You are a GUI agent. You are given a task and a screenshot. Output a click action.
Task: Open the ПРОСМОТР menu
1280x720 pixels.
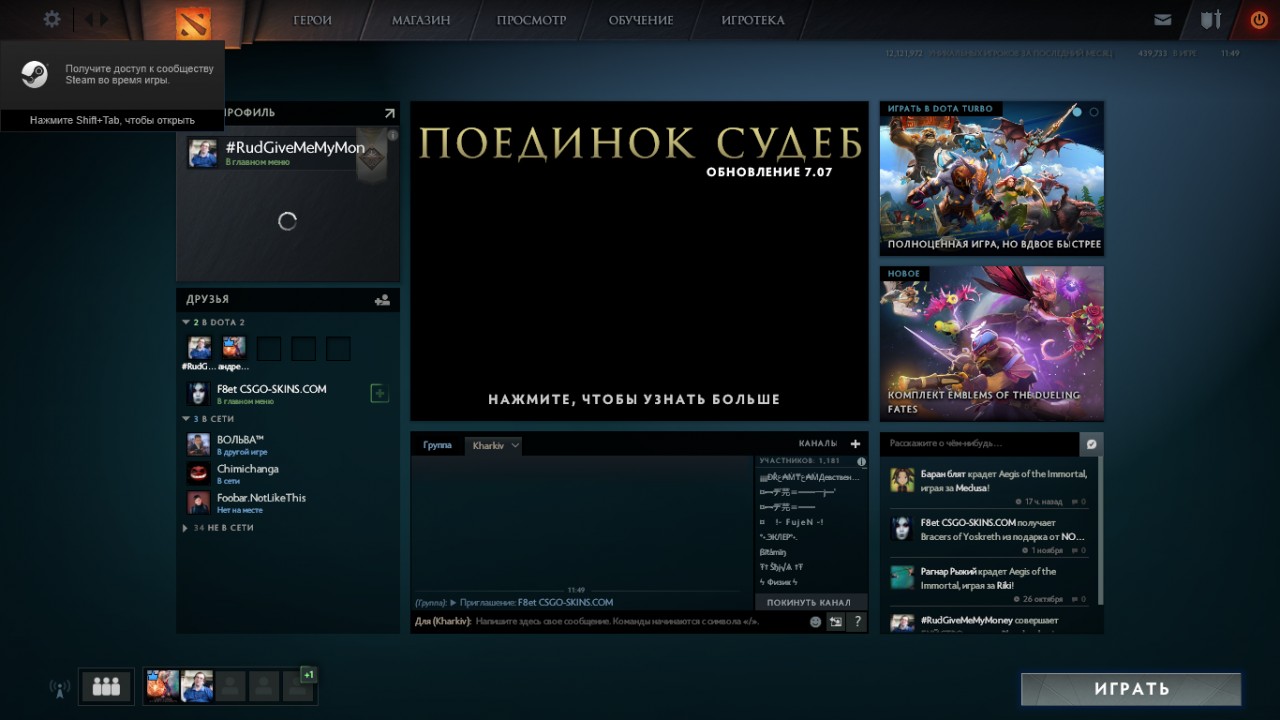point(531,20)
